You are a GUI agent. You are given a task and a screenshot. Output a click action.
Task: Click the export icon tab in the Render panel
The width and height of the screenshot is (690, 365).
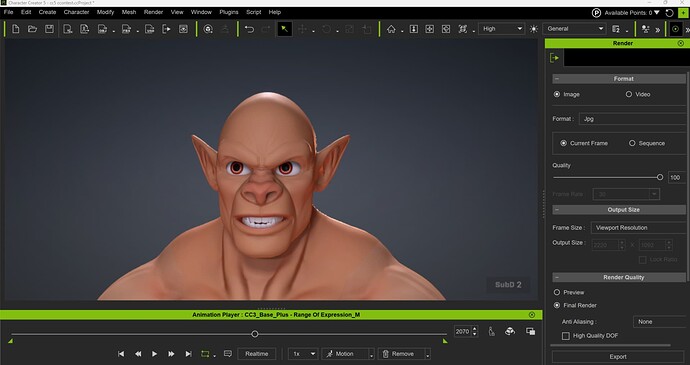click(x=554, y=58)
